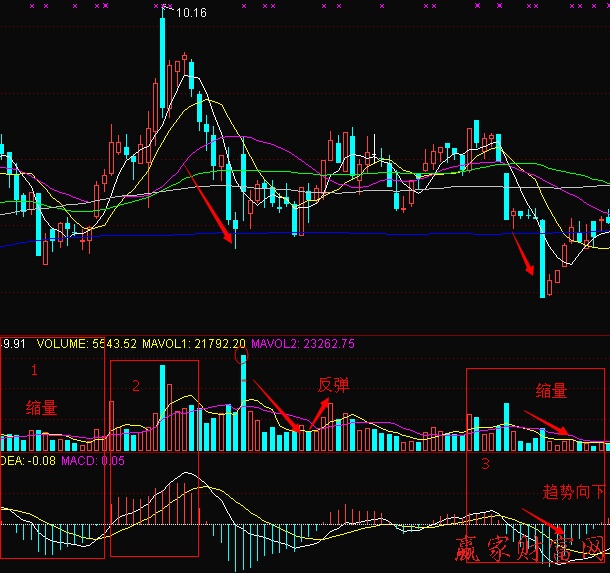Click the 反弹 annotation text
610x573 pixels.
tap(333, 385)
